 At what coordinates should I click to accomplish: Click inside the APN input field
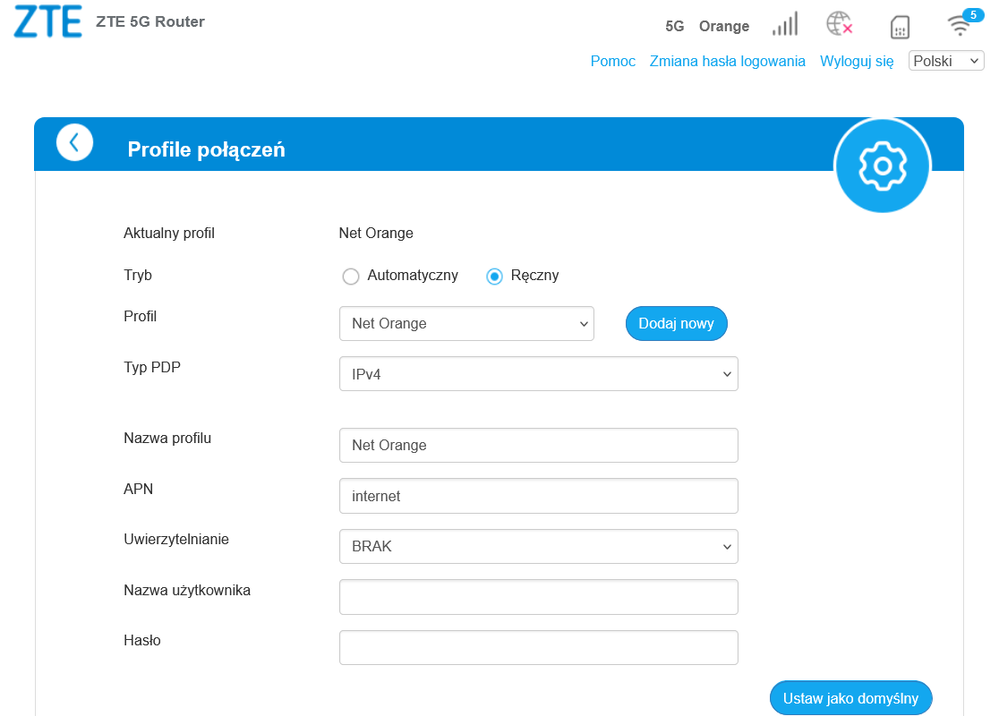(x=538, y=495)
